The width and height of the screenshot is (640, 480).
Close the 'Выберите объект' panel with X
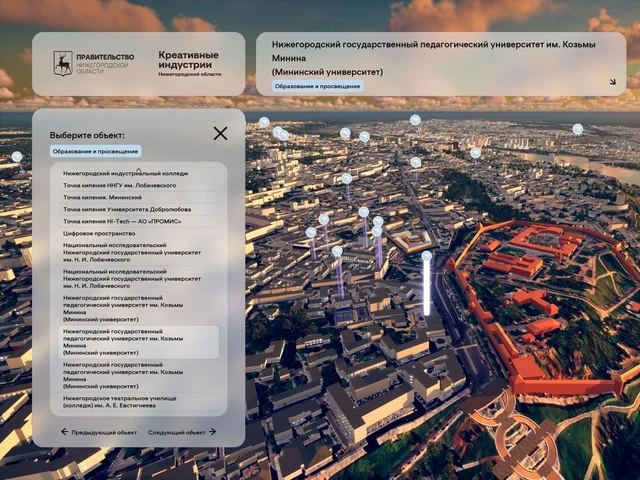220,133
